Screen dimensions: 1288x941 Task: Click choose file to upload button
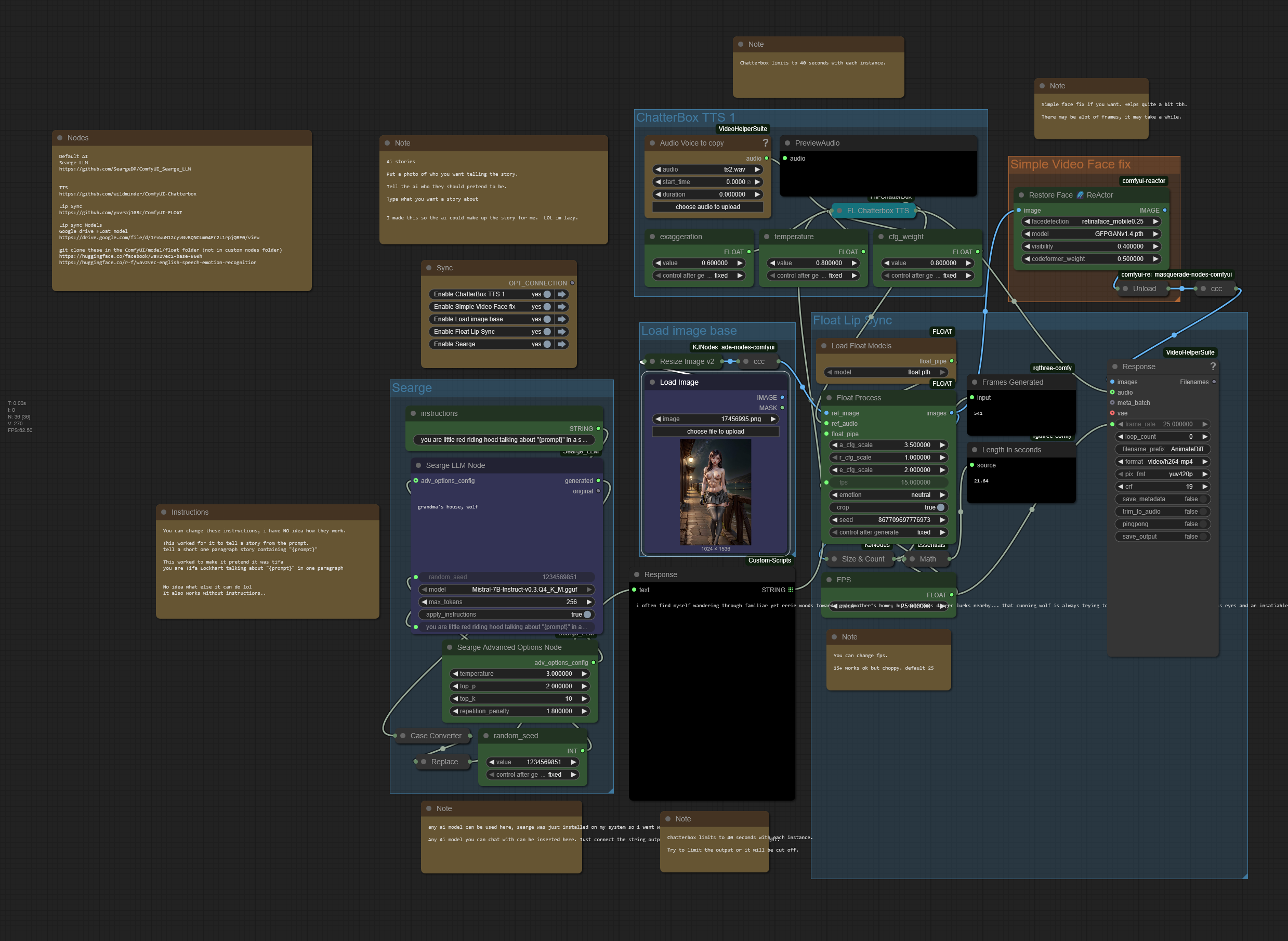click(716, 432)
